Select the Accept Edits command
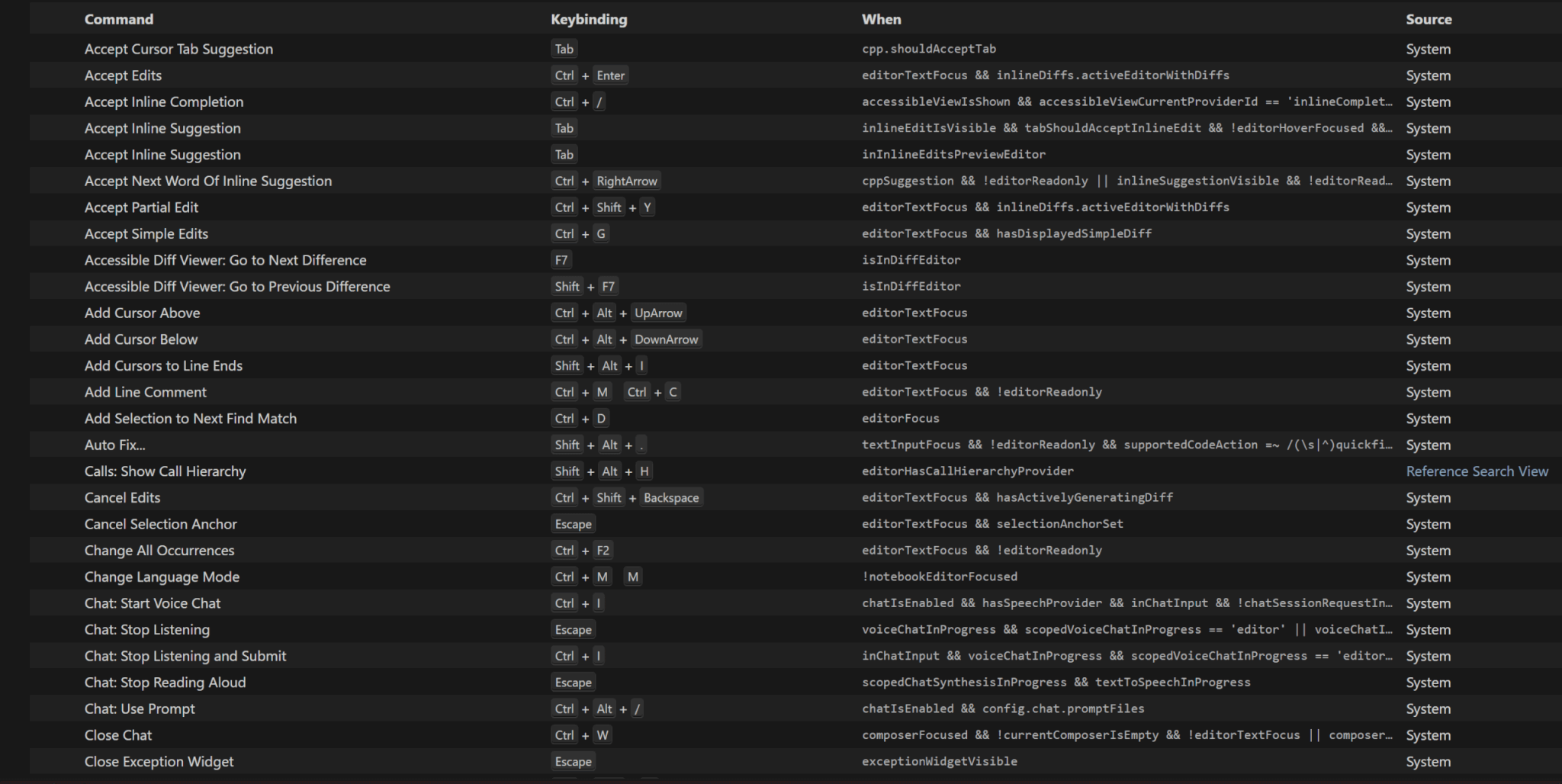This screenshot has height=784, width=1562. pos(123,76)
